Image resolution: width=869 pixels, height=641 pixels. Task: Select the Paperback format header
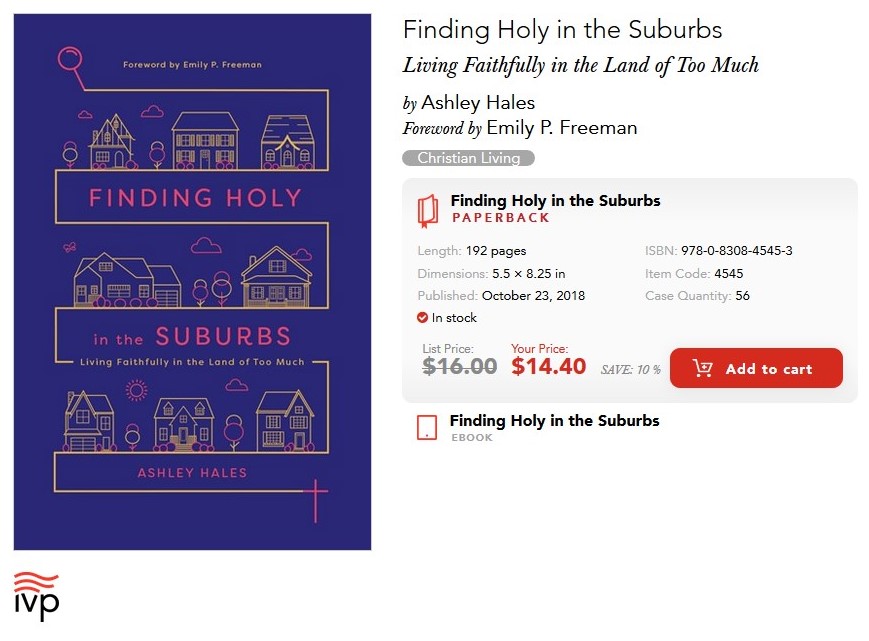coord(500,217)
